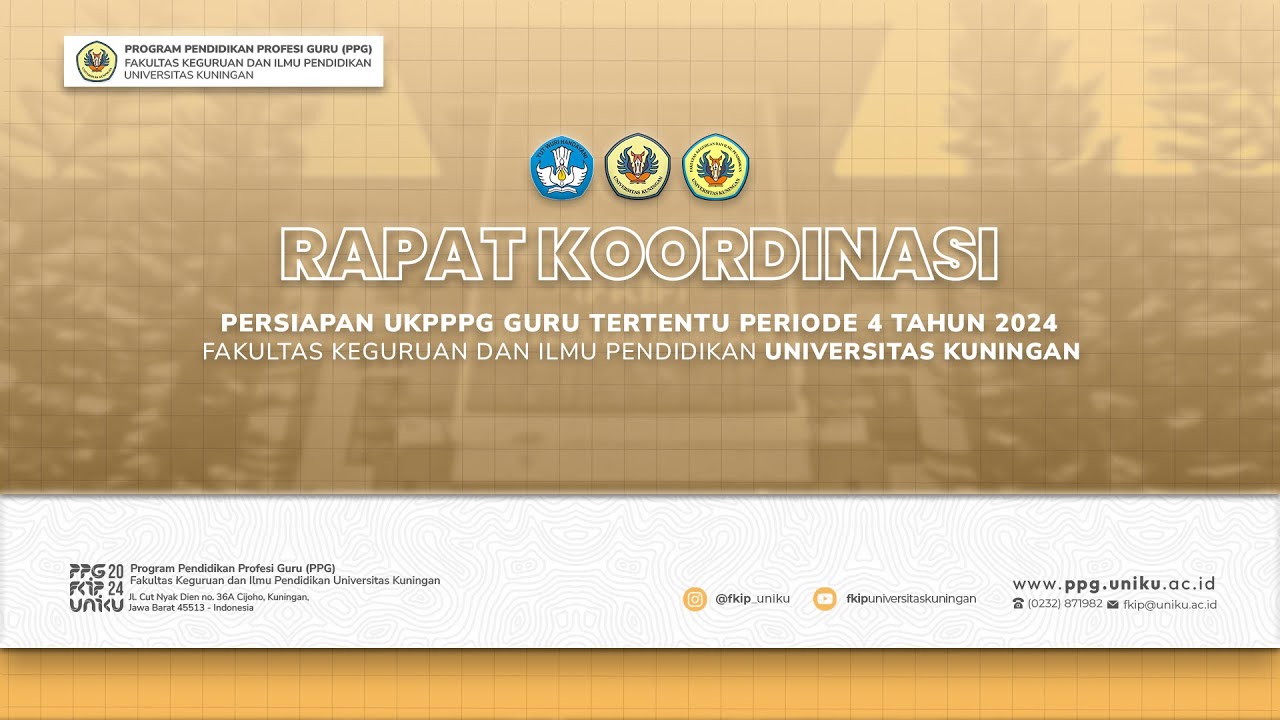Viewport: 1280px width, 720px height.
Task: Click the middle Universitas Kuningan emblem
Action: [638, 167]
